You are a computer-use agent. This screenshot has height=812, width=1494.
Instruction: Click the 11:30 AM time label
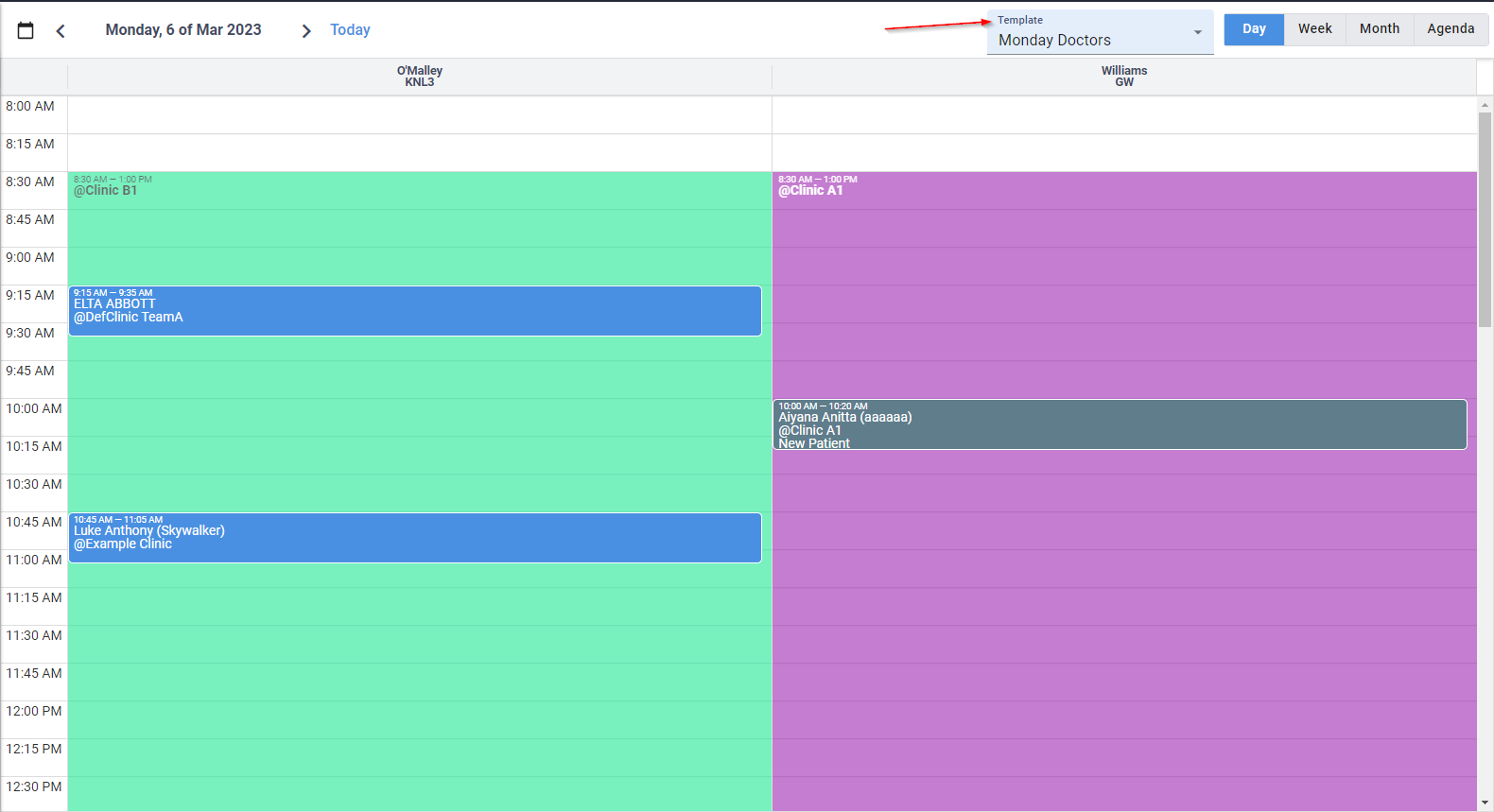pos(34,635)
